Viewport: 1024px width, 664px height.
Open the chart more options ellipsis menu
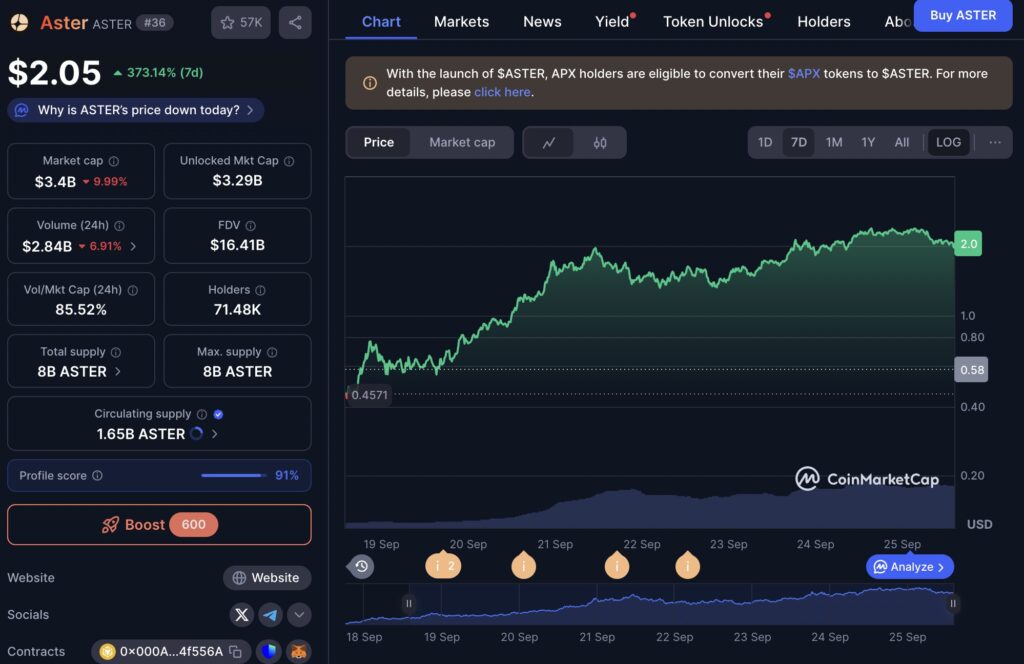click(995, 142)
